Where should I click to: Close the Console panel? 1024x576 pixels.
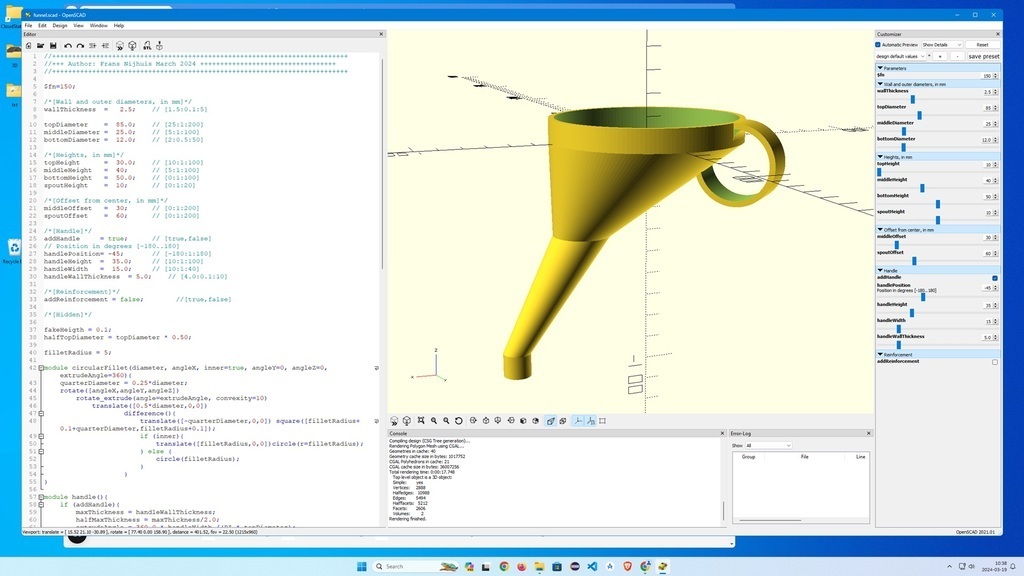722,433
